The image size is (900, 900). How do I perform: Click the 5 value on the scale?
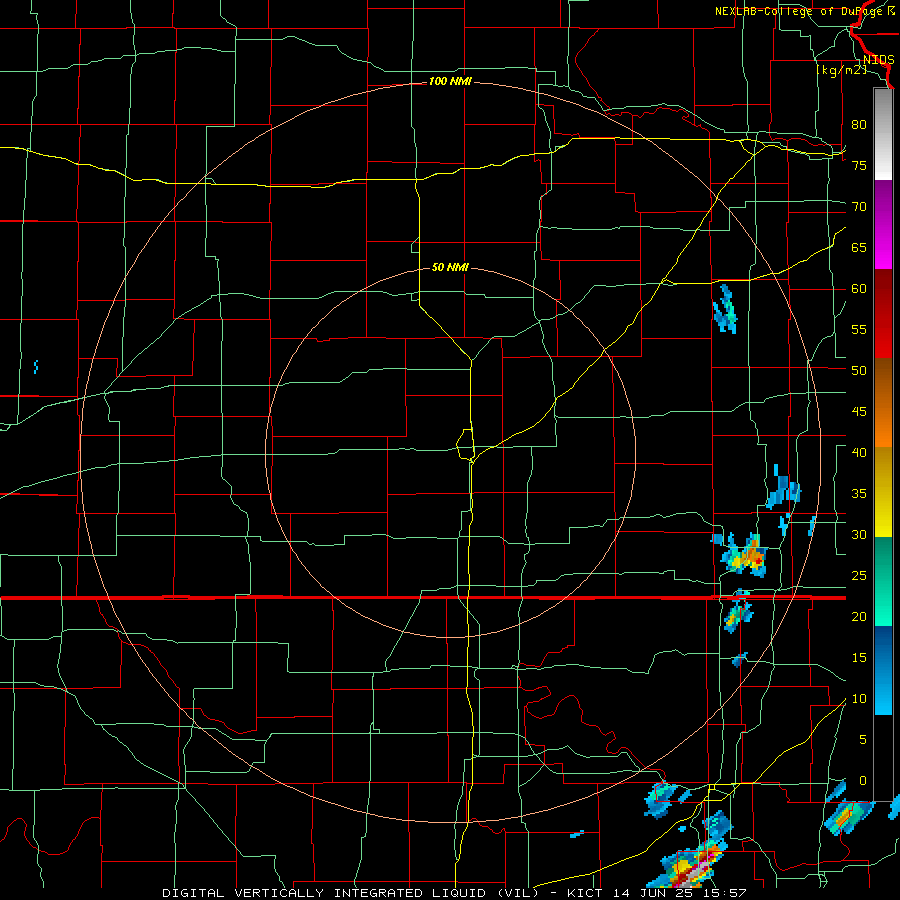pos(863,740)
